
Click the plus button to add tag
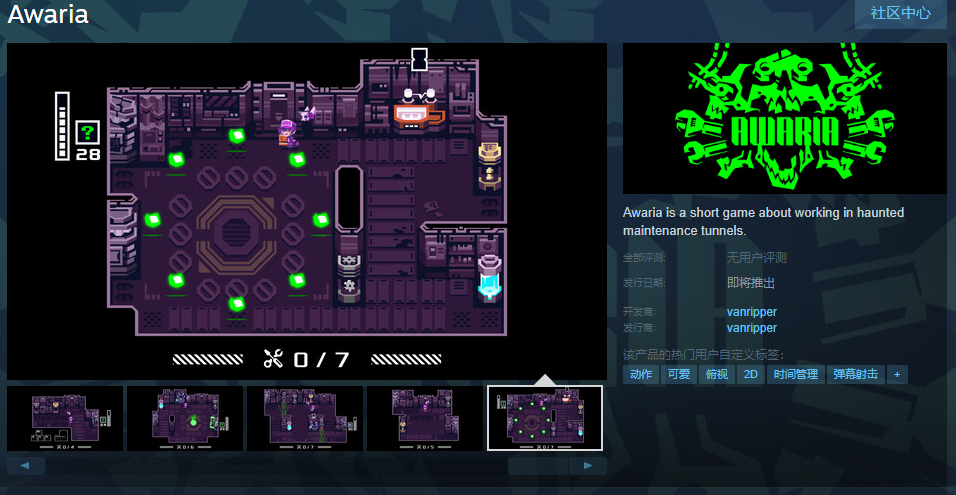[x=897, y=374]
